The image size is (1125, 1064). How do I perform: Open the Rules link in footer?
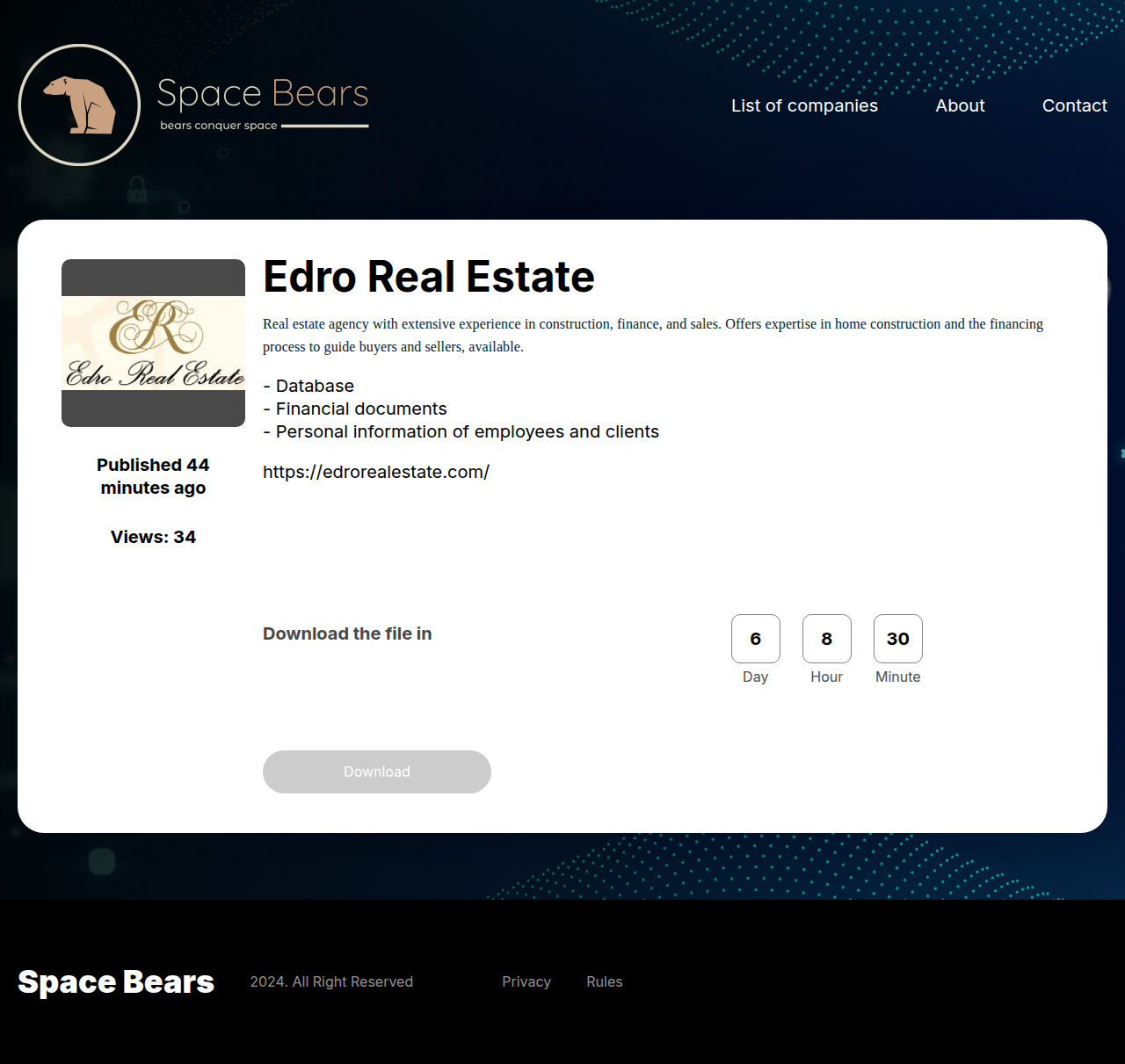click(604, 981)
